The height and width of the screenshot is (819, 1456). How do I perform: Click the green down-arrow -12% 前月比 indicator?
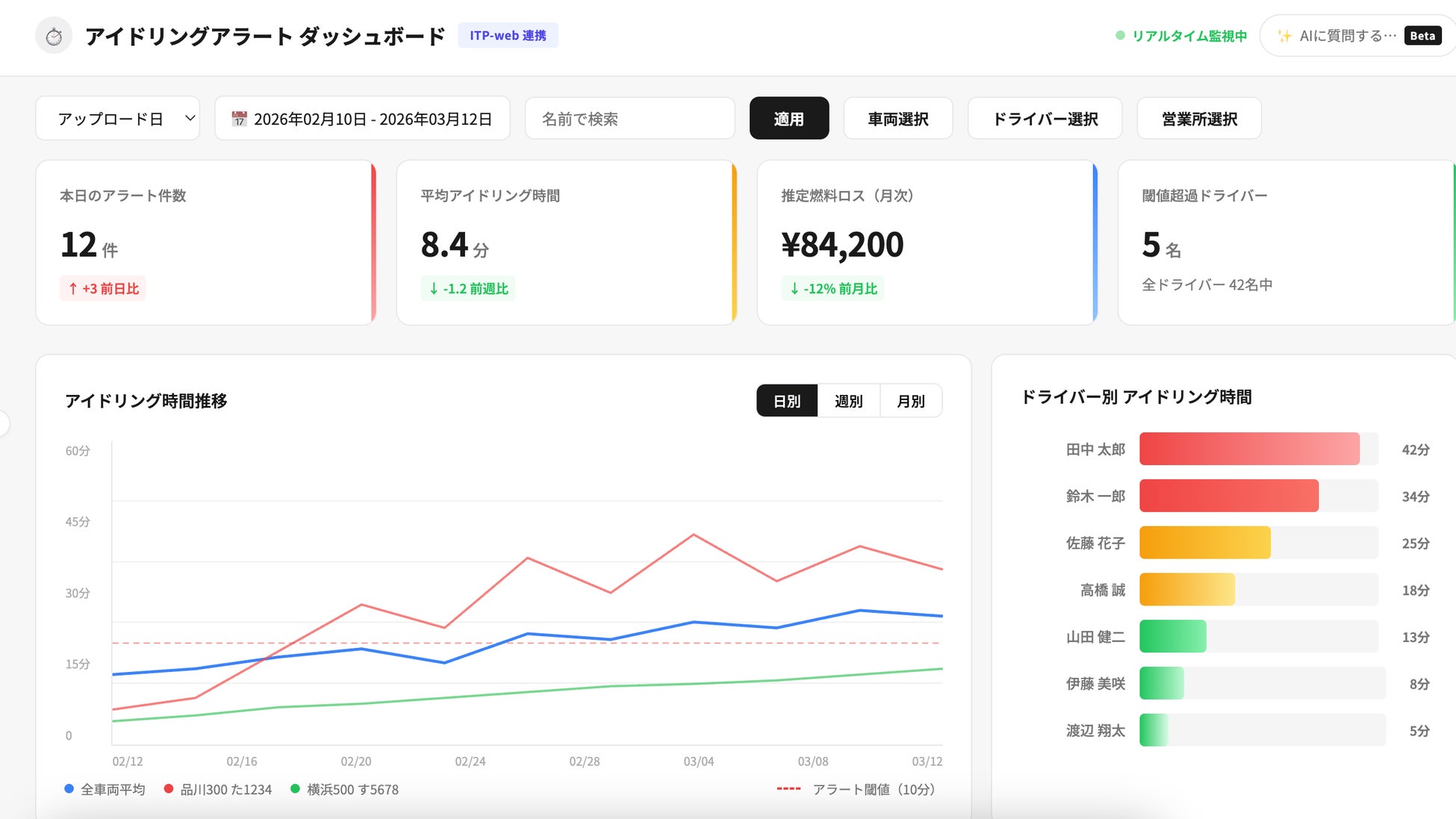click(x=833, y=288)
